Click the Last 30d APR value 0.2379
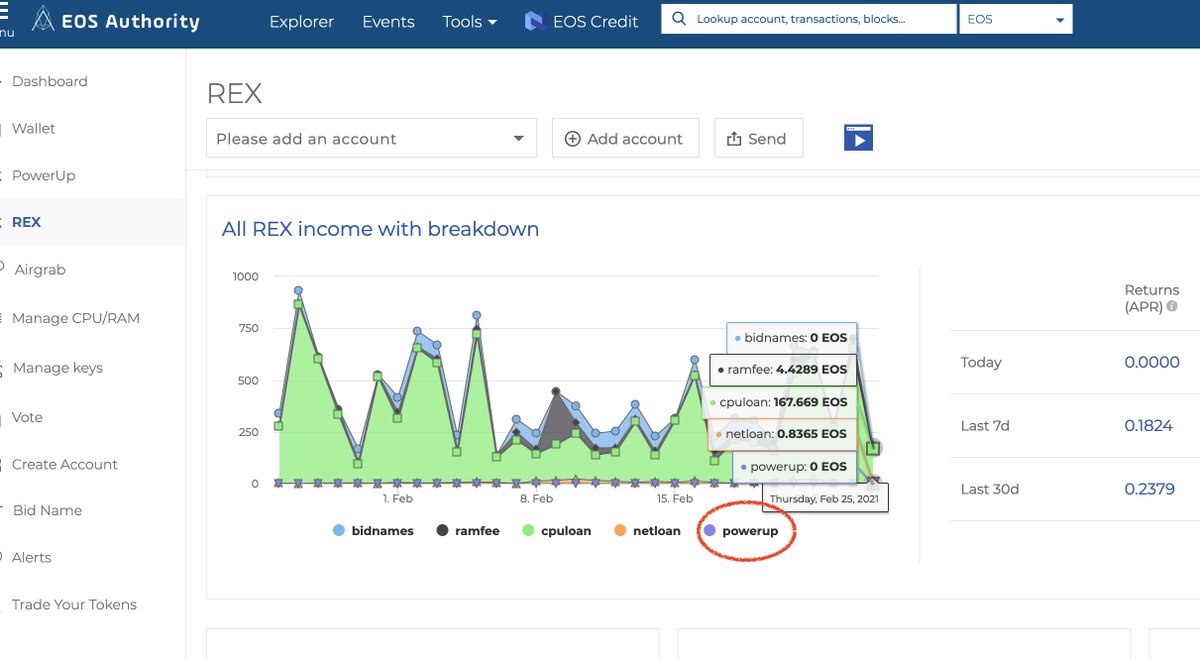Screen dimensions: 1200x659 tap(1149, 489)
